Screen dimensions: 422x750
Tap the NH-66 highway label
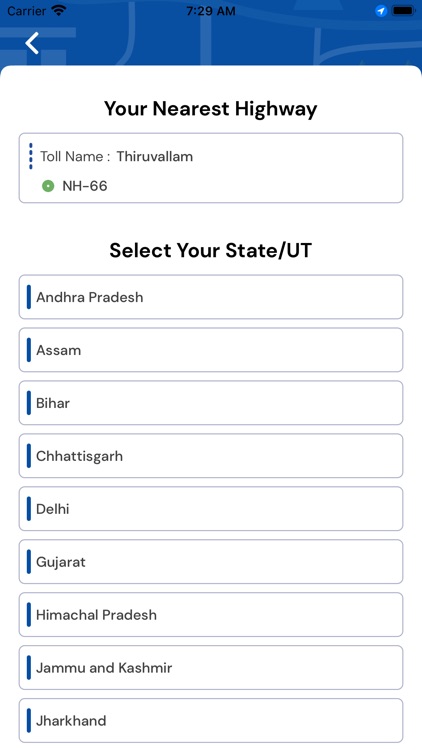[85, 186]
